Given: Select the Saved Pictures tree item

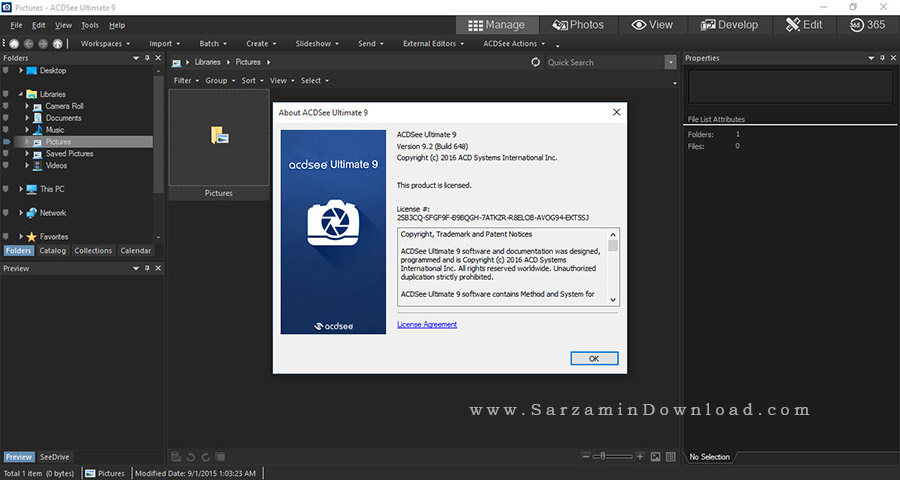Looking at the screenshot, I should pos(69,153).
